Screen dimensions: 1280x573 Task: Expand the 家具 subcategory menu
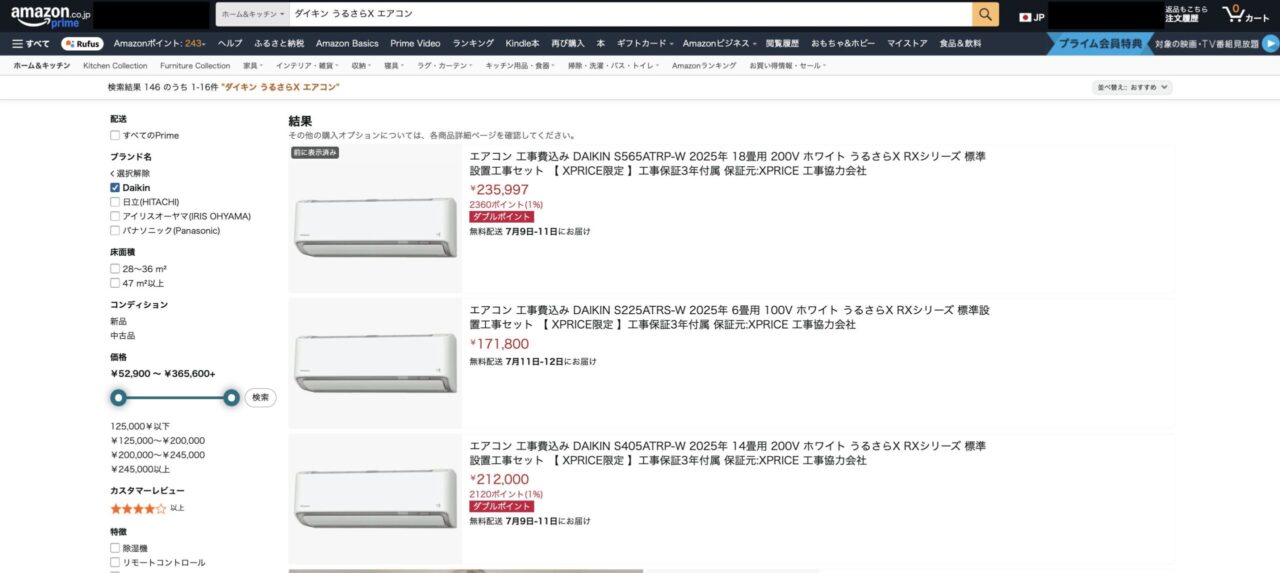tap(253, 66)
